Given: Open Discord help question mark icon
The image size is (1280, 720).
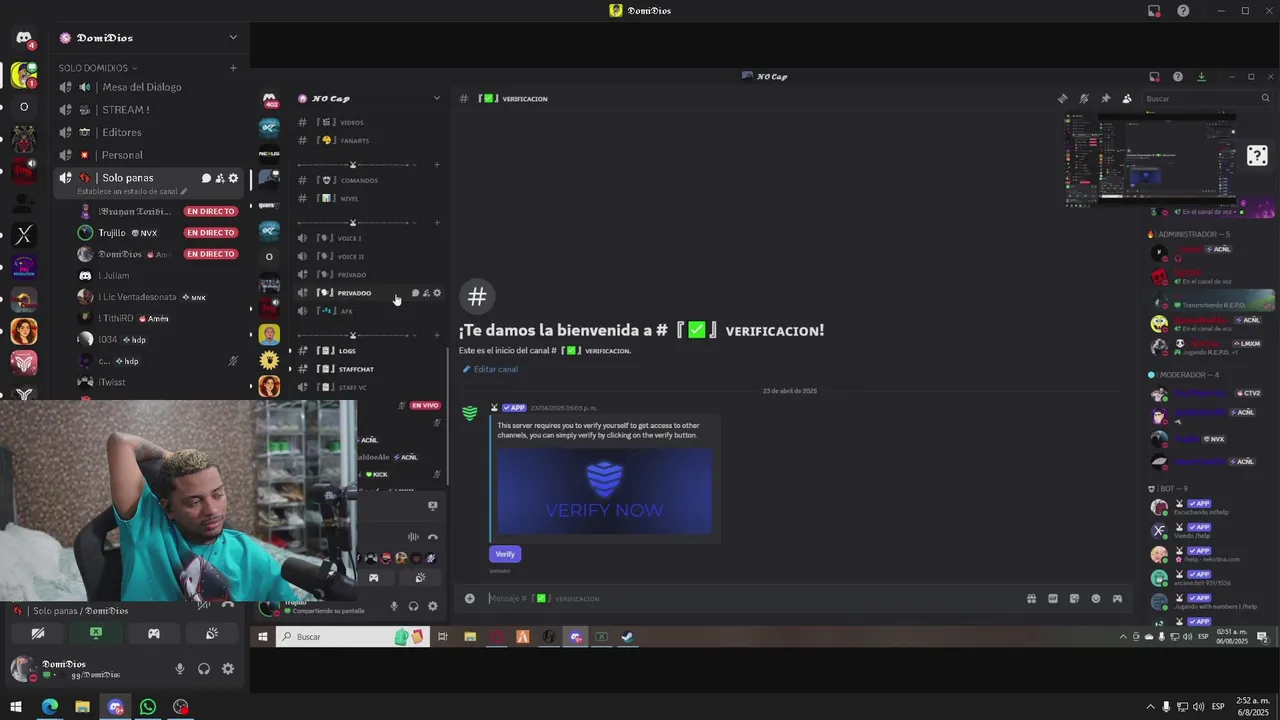Looking at the screenshot, I should coord(1183,11).
